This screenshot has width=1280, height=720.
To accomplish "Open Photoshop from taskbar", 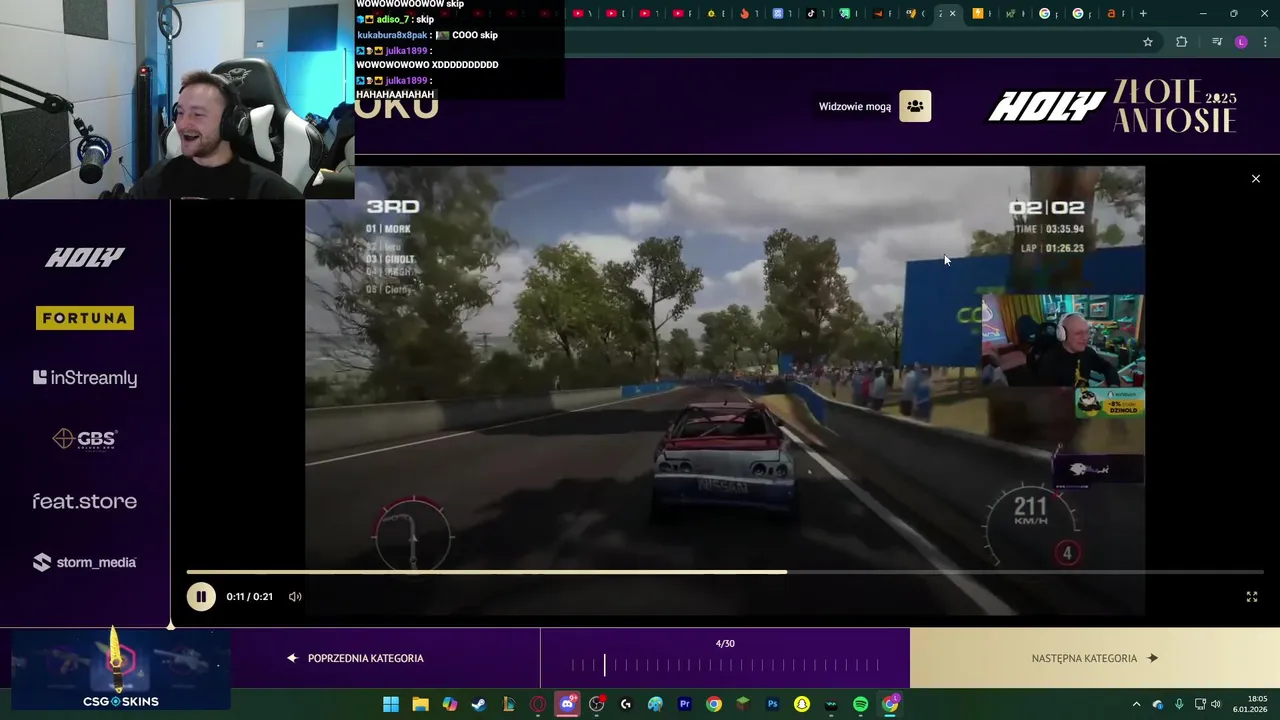I will [773, 704].
